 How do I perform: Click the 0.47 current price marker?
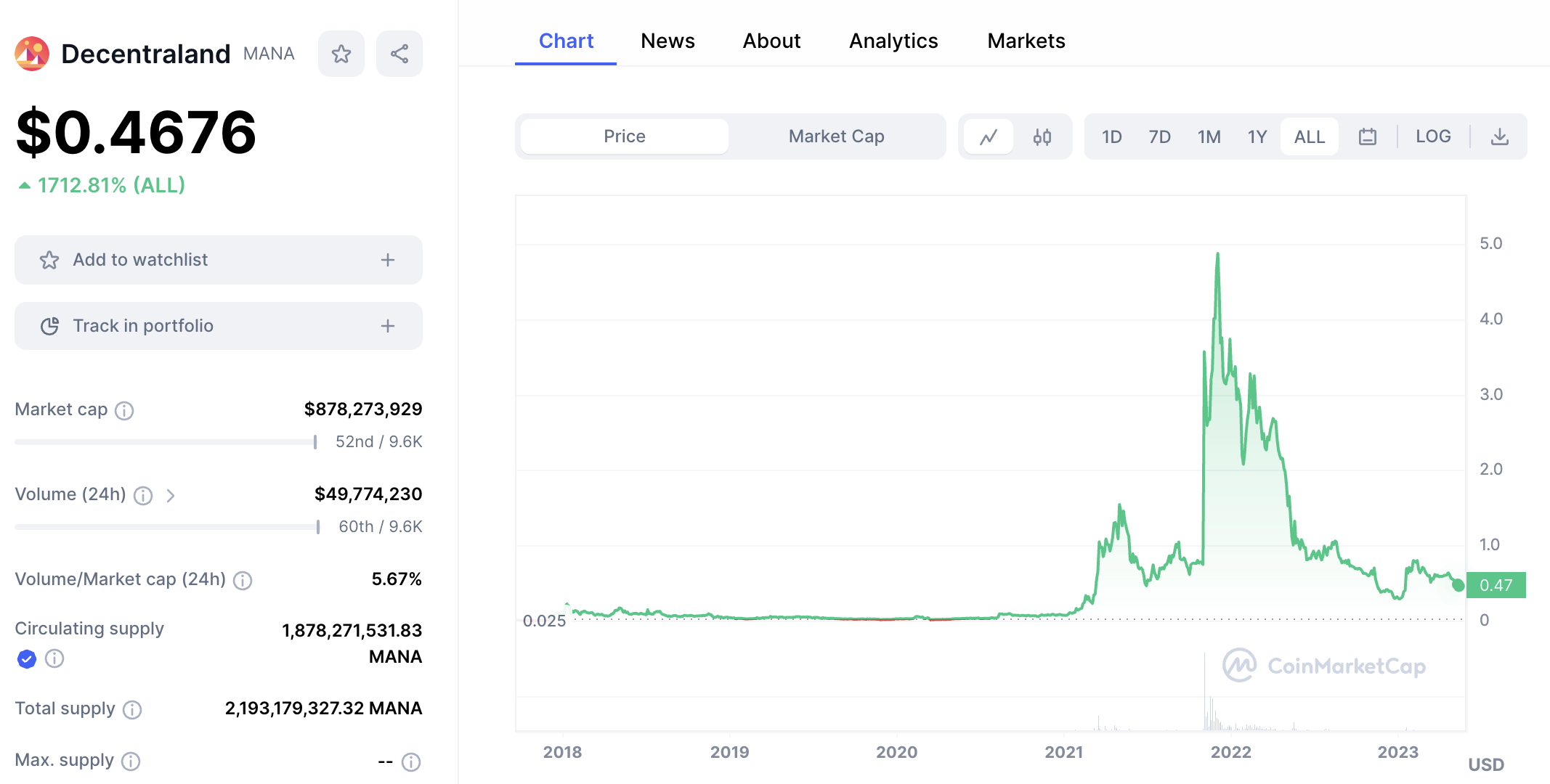pyautogui.click(x=1496, y=585)
